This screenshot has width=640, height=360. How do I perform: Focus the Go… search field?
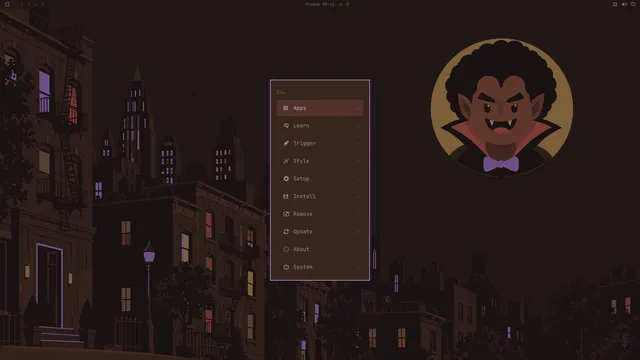pyautogui.click(x=320, y=92)
